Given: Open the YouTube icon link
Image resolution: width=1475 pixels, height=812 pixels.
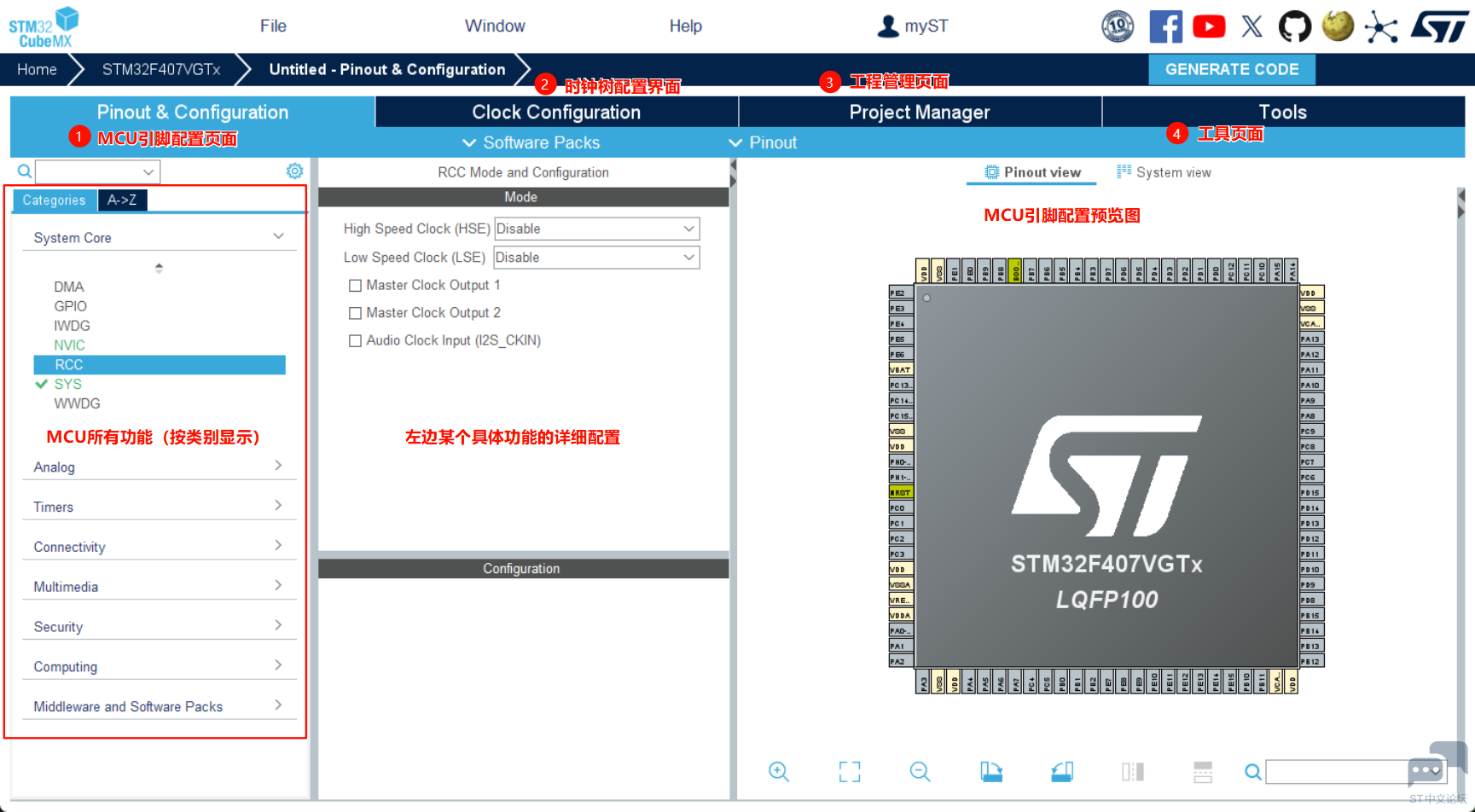Looking at the screenshot, I should [1209, 26].
